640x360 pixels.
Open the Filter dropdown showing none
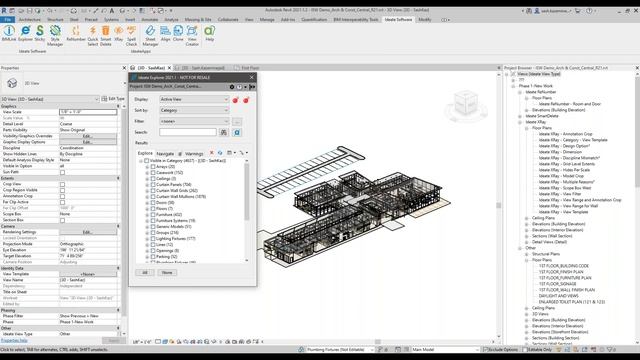194,121
